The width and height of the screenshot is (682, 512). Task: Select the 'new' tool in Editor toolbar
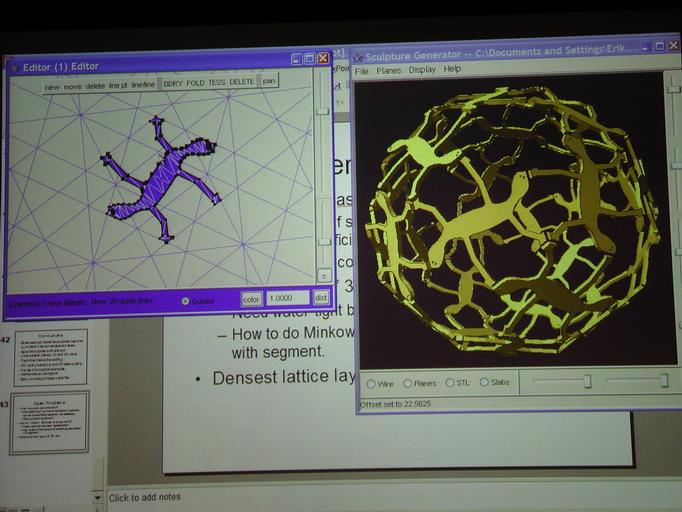coord(52,85)
